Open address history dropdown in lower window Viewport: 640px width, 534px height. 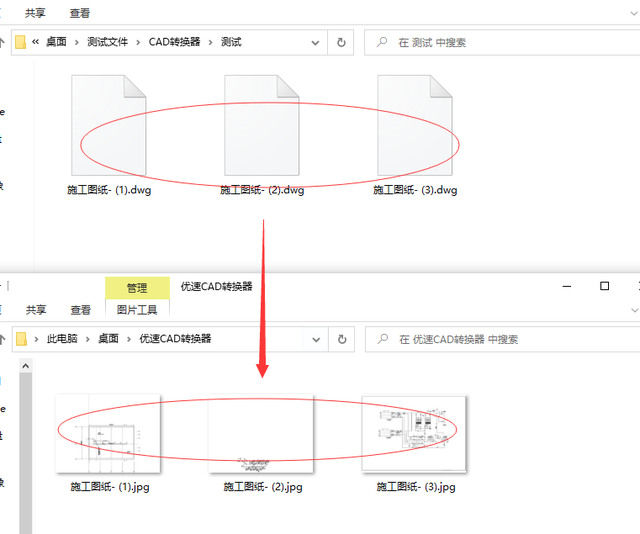316,339
